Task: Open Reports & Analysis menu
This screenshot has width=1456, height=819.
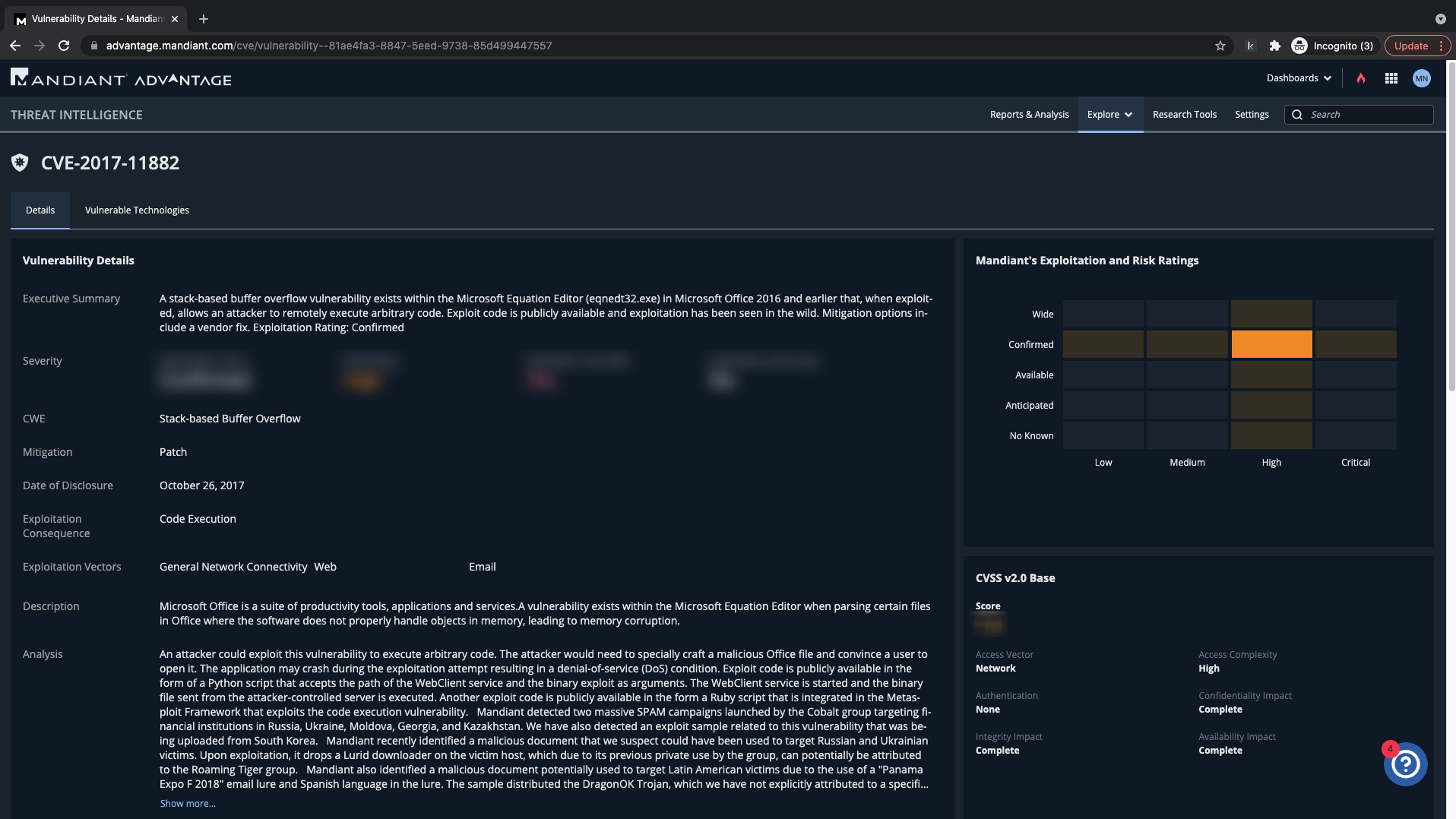Action: [x=1029, y=115]
